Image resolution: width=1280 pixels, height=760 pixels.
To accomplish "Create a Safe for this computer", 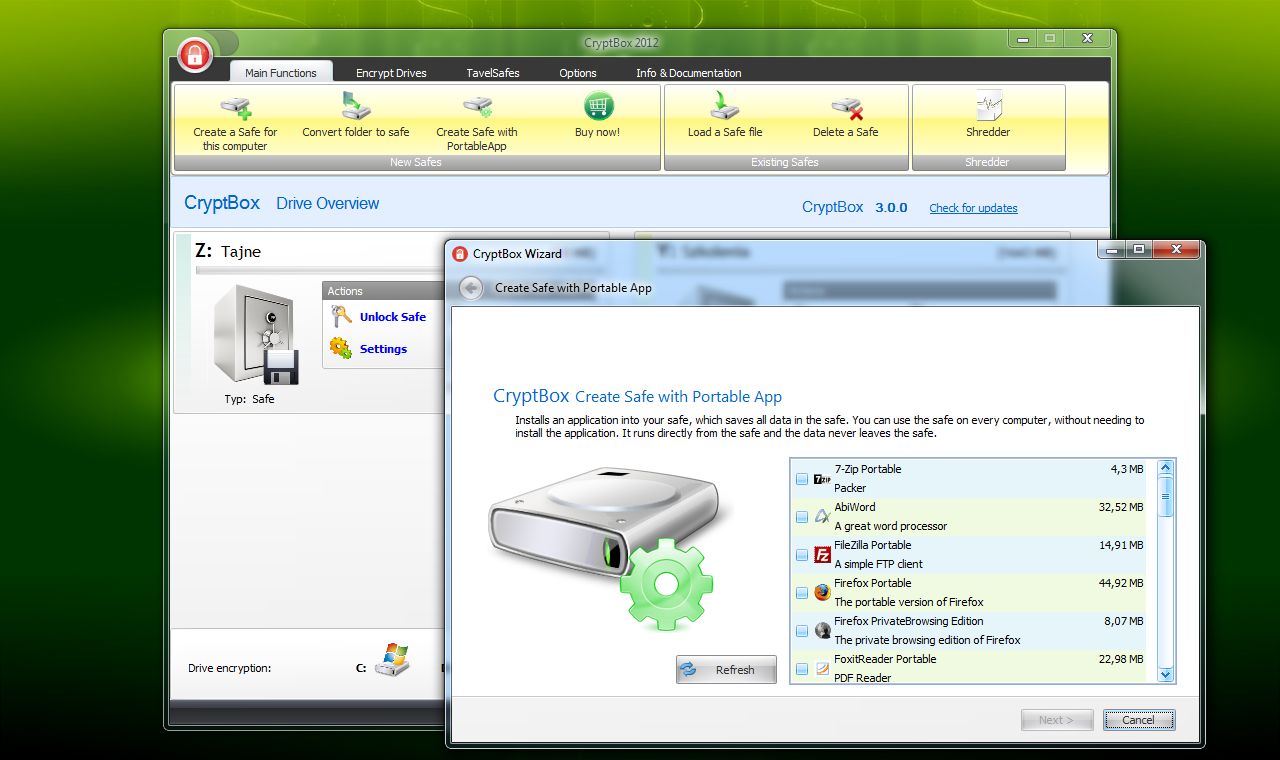I will 235,123.
